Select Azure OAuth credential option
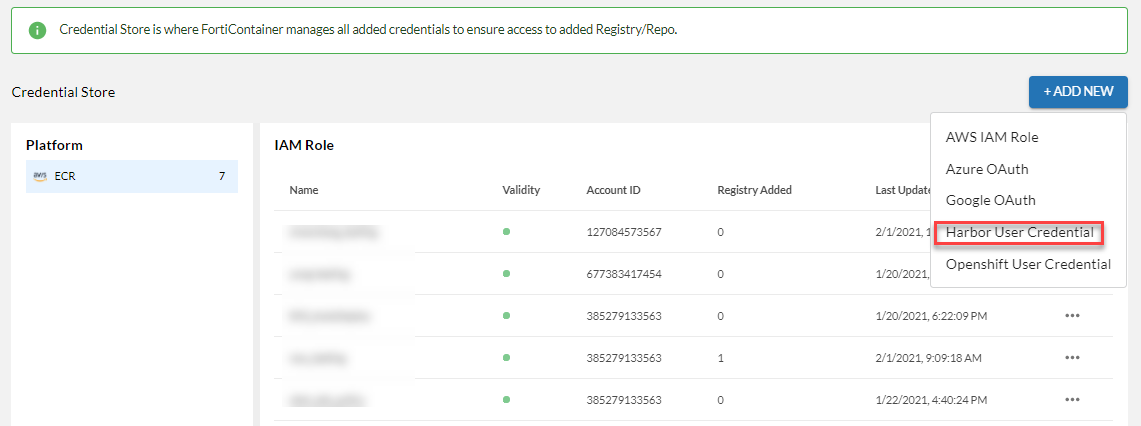 [x=987, y=169]
